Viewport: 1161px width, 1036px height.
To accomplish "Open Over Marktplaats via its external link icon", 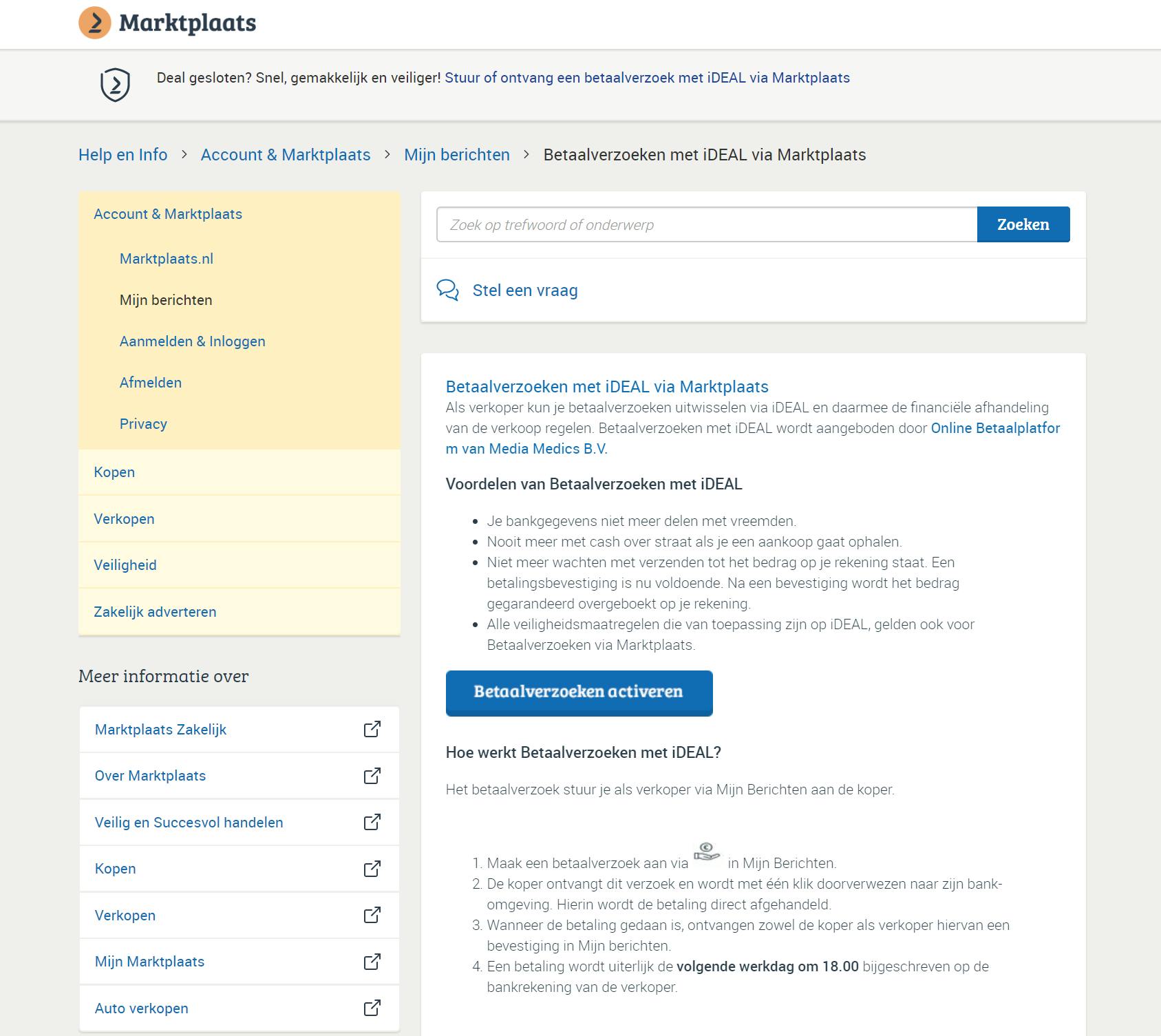I will click(x=372, y=775).
